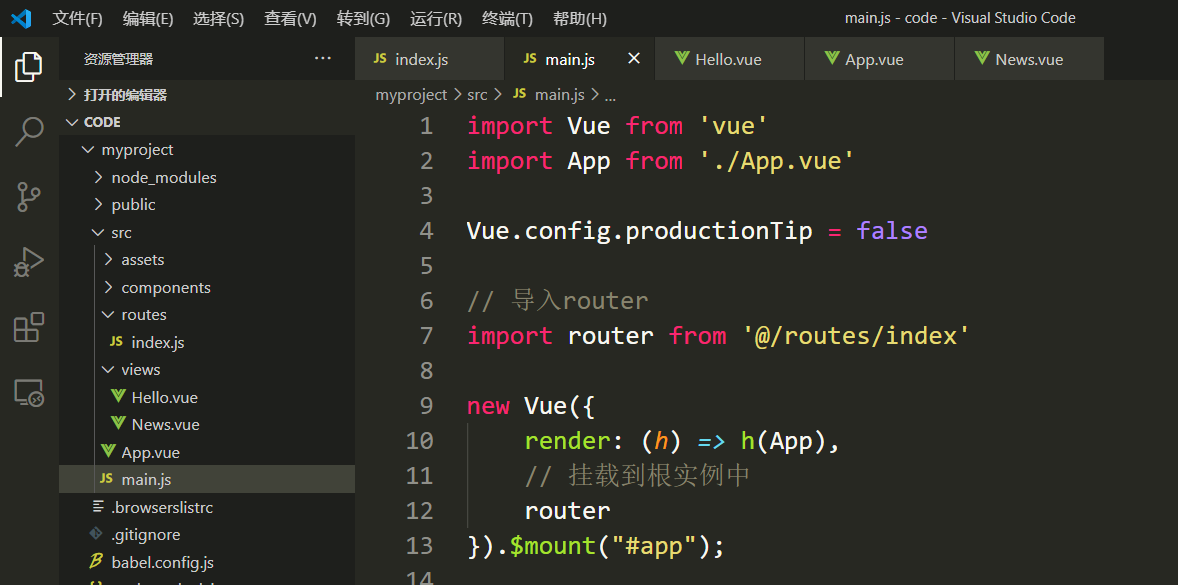Switch to the index.js editor tab
1178x585 pixels.
coord(429,59)
